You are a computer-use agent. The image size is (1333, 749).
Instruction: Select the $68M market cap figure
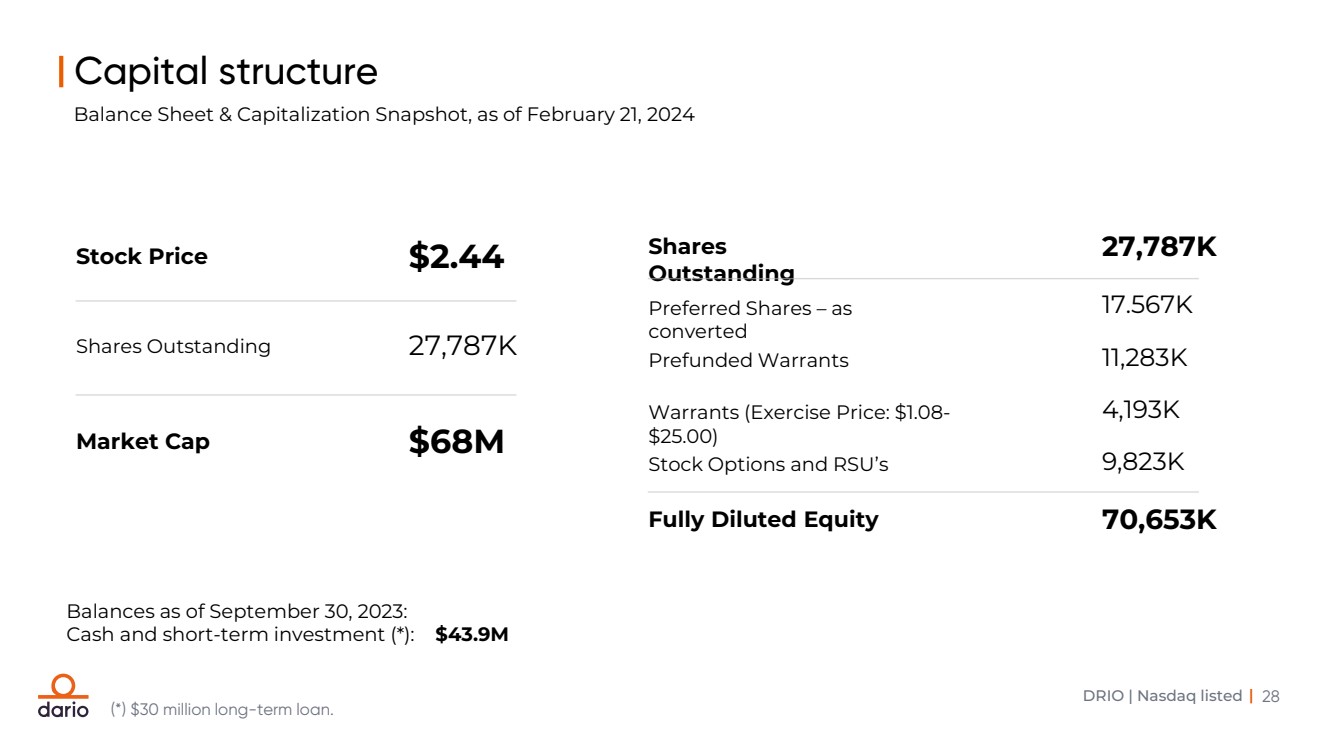coord(456,441)
